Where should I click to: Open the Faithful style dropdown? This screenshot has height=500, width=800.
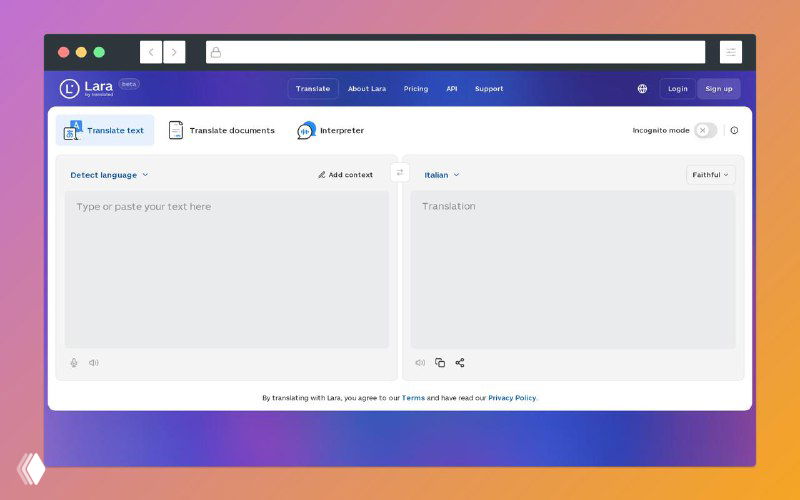click(x=710, y=175)
